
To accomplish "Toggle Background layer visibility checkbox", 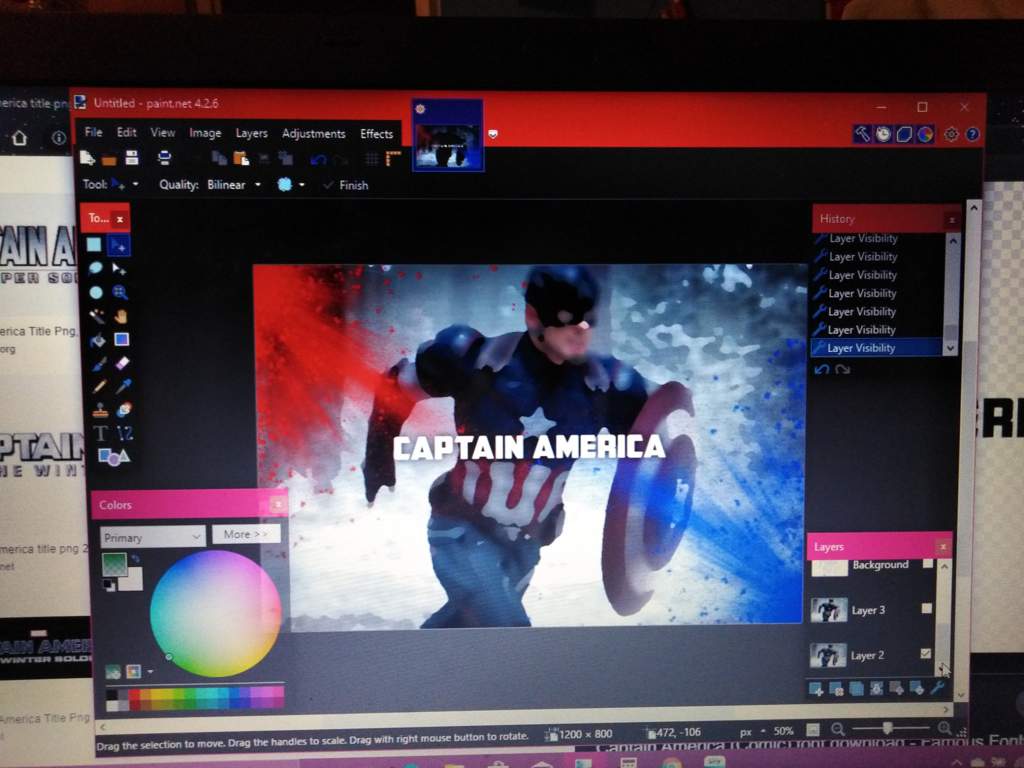I will coord(927,564).
